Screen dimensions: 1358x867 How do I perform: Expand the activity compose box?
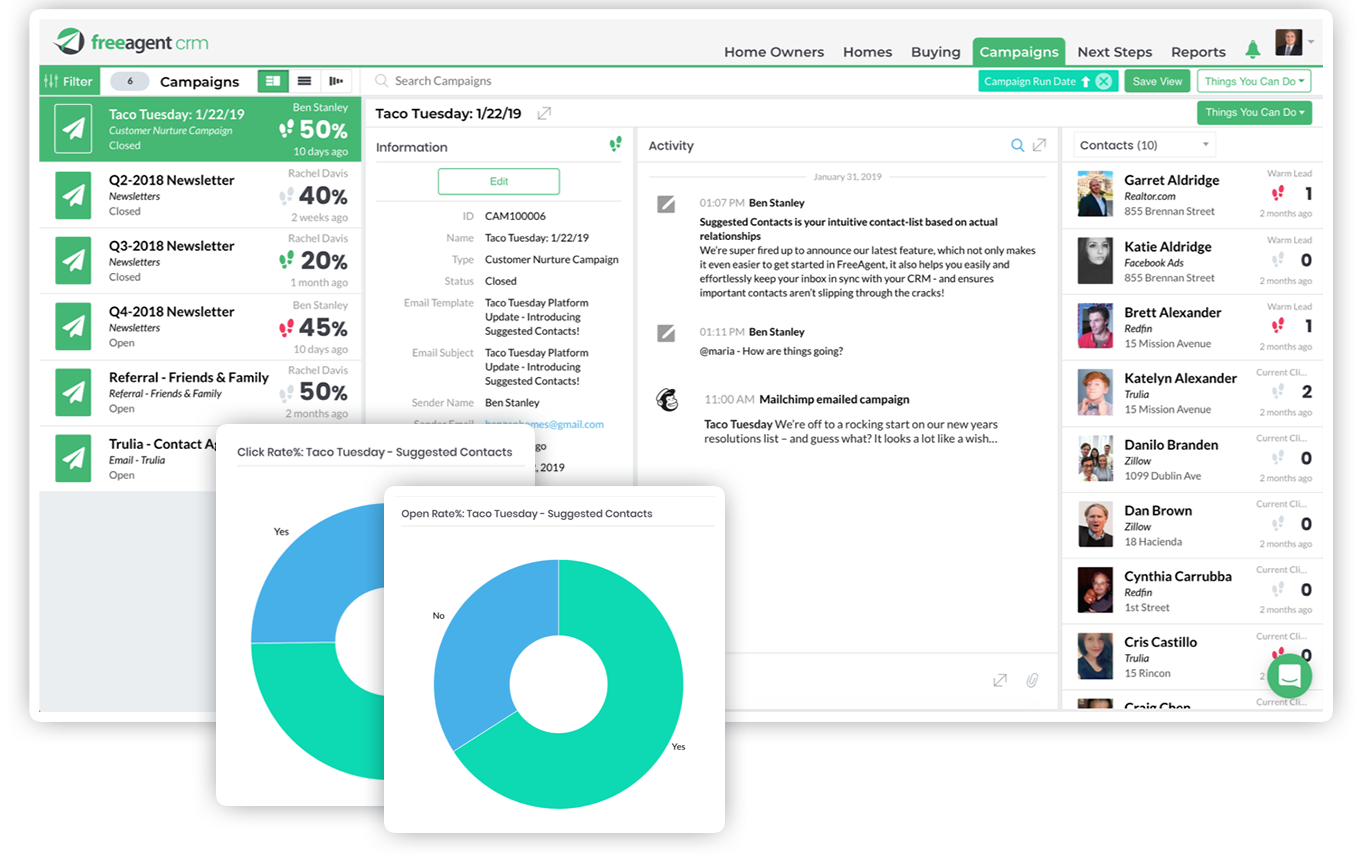coord(1000,680)
